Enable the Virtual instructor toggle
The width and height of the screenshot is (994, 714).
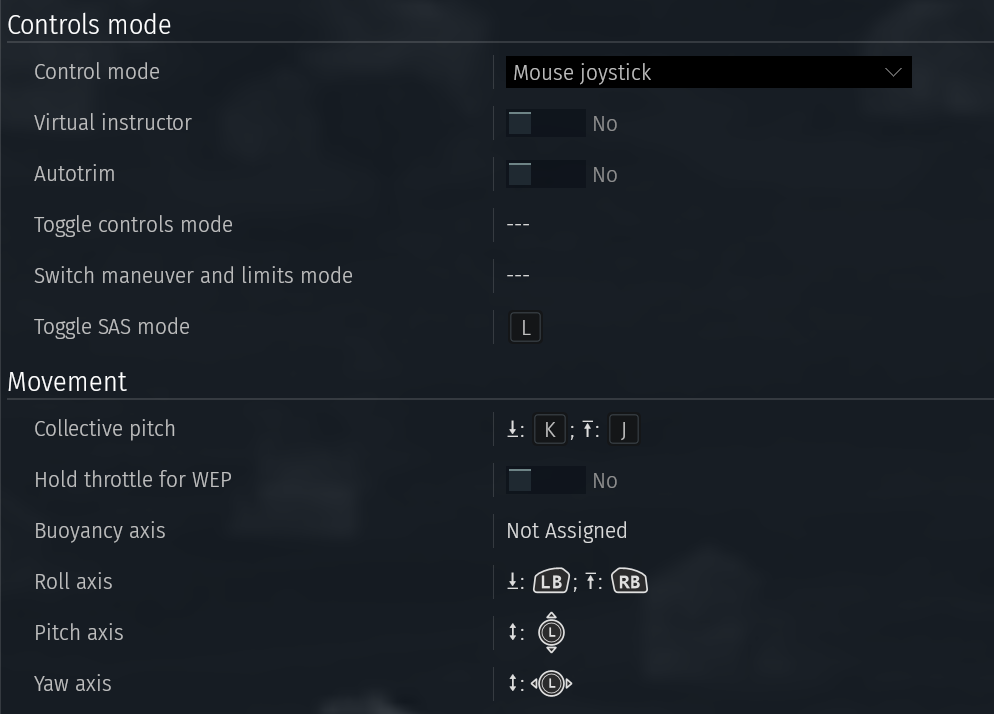pyautogui.click(x=546, y=123)
